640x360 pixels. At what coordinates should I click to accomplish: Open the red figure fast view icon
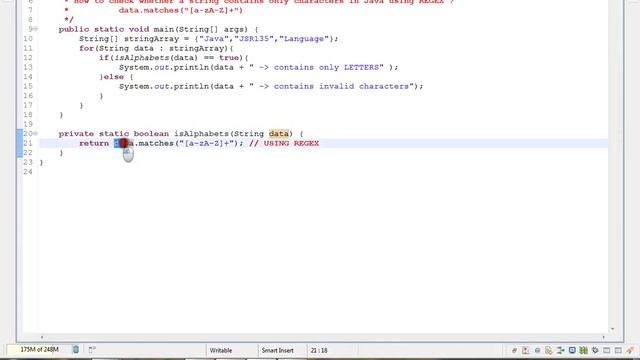pos(526,350)
